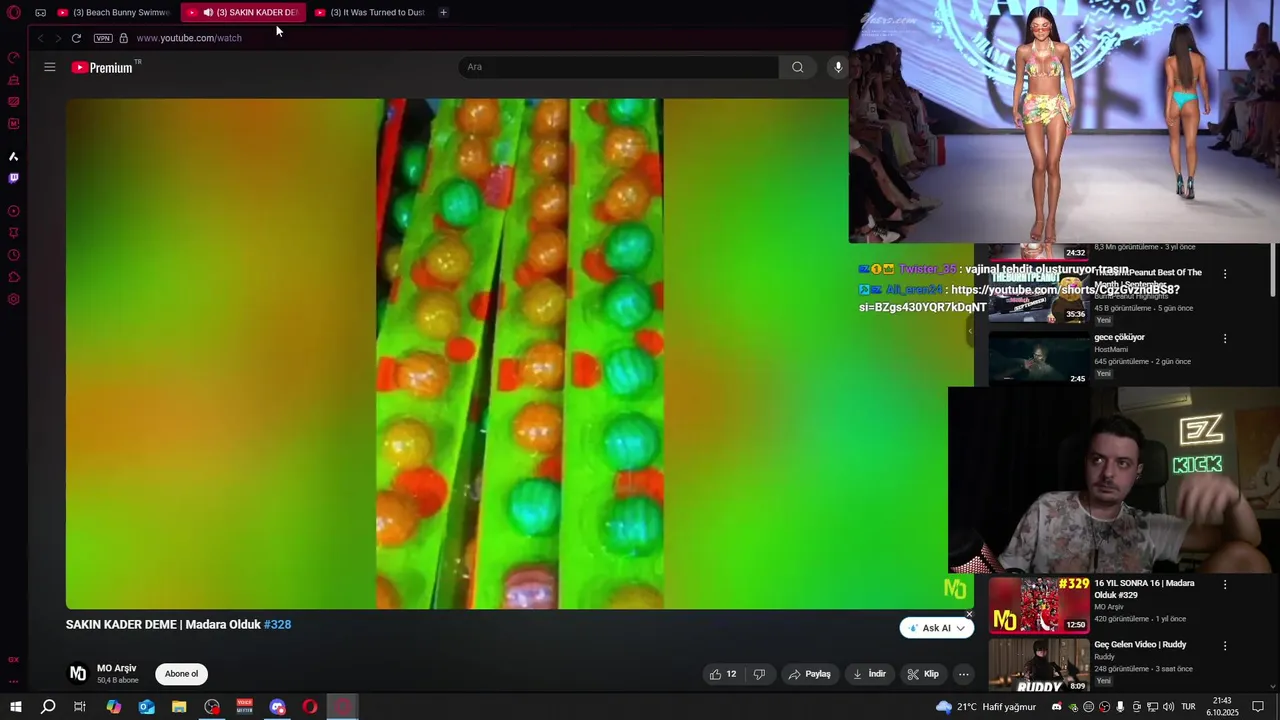Switch to 'It Was Turned to Dust' tab
The height and width of the screenshot is (720, 1280).
point(371,12)
